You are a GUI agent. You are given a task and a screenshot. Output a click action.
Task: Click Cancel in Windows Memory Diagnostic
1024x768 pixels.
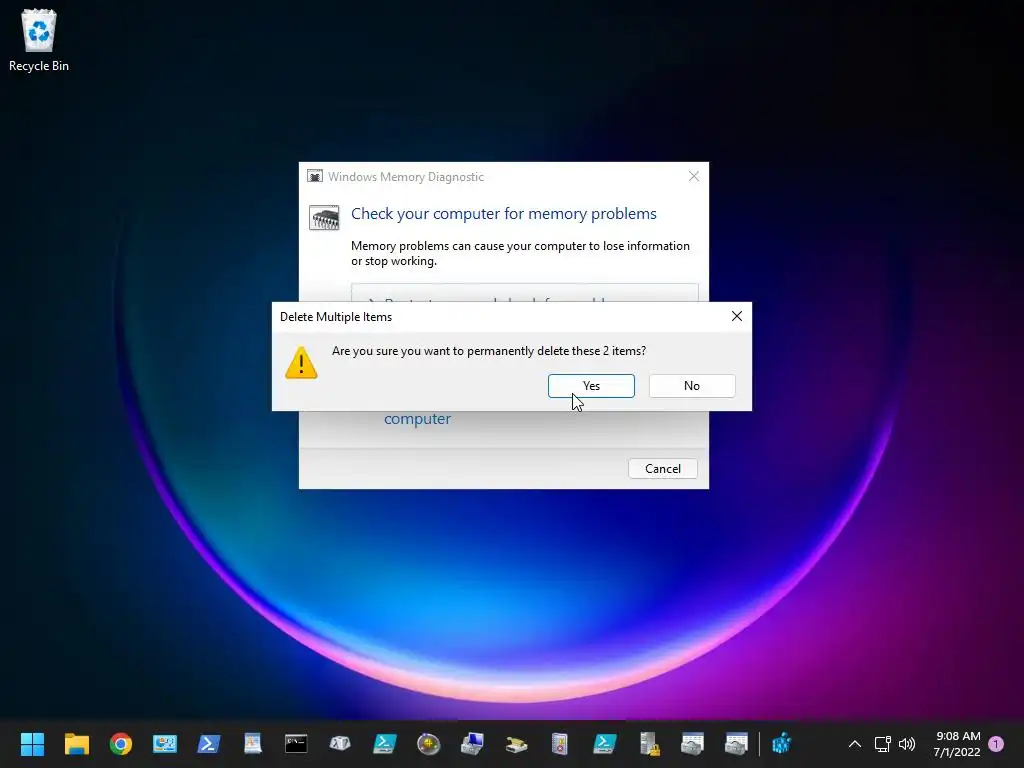(x=663, y=469)
